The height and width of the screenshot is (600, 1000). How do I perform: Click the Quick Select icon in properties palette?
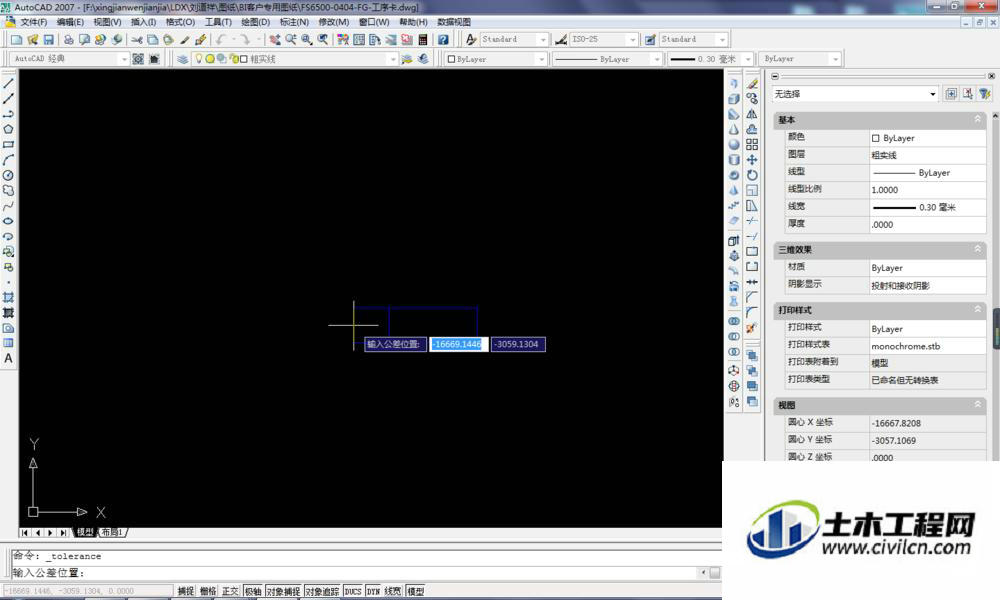(985, 94)
